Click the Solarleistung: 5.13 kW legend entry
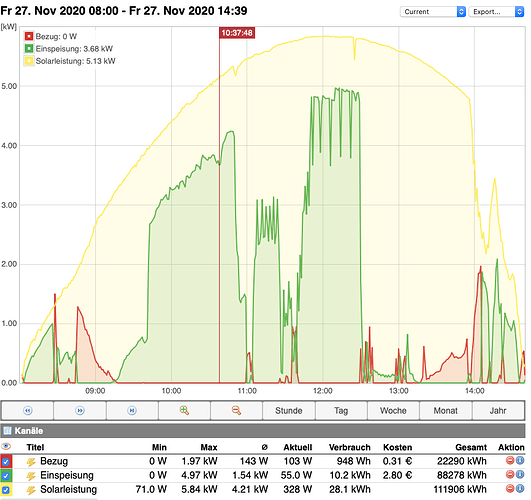This screenshot has width=531, height=500. coord(76,61)
